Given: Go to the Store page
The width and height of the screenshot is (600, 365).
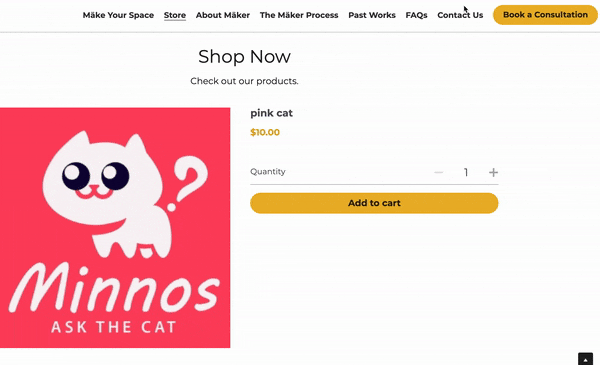Looking at the screenshot, I should point(175,15).
